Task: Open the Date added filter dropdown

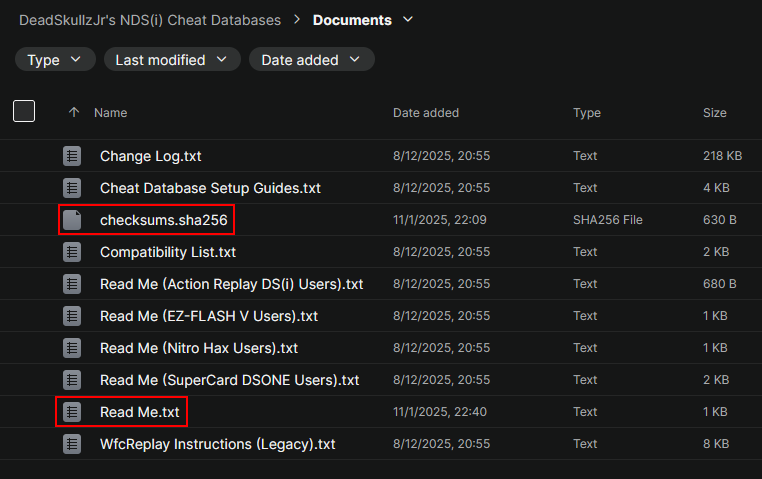Action: pos(312,60)
